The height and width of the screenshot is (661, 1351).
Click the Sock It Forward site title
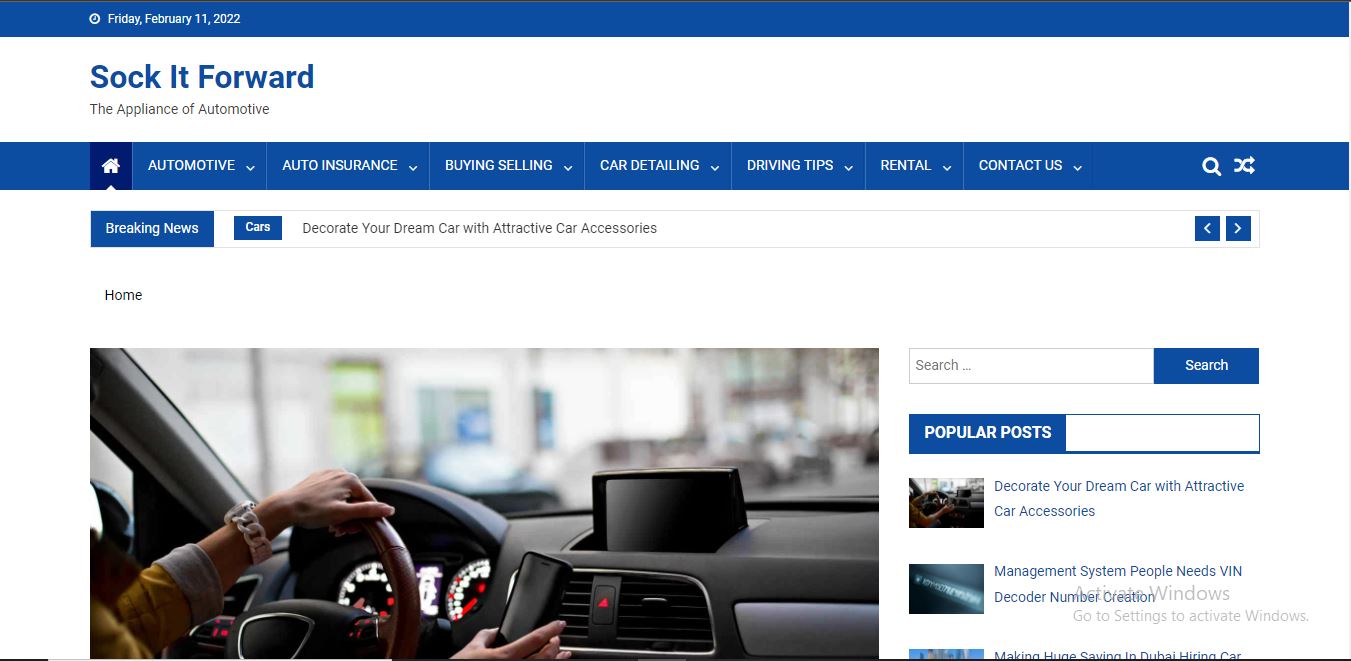tap(202, 77)
